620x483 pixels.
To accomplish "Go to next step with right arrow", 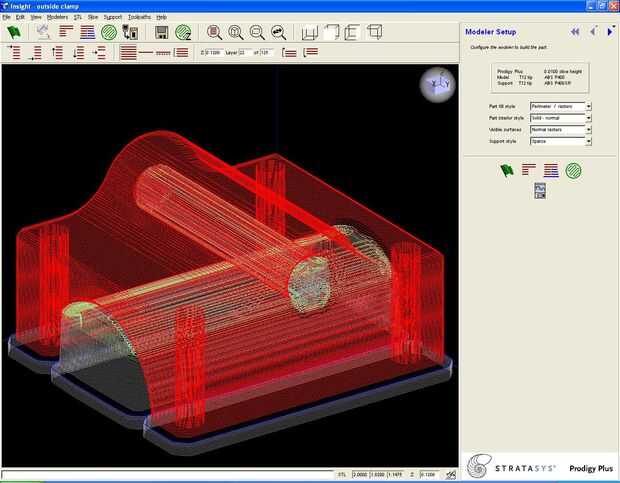I will pos(610,32).
